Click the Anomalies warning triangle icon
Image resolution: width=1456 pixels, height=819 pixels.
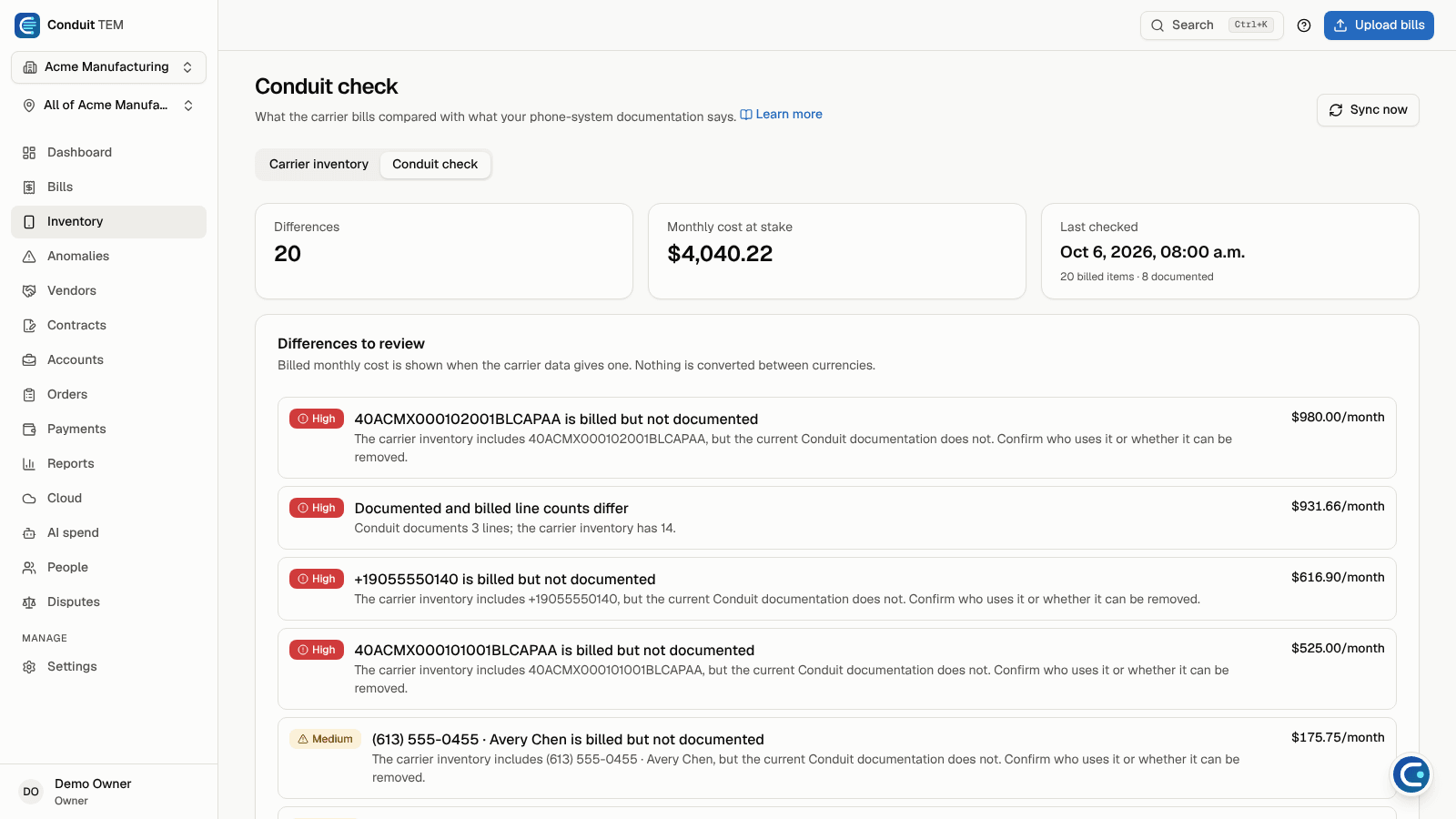point(29,257)
